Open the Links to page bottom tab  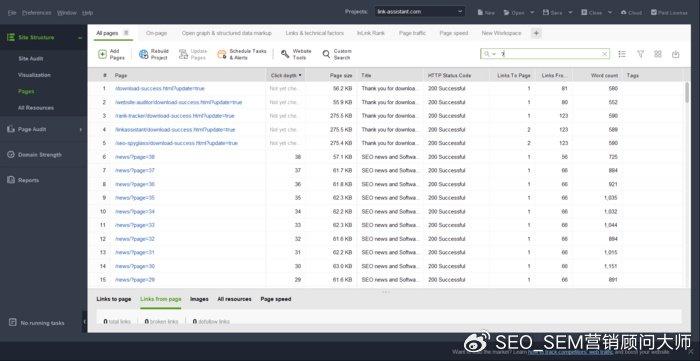pos(114,299)
